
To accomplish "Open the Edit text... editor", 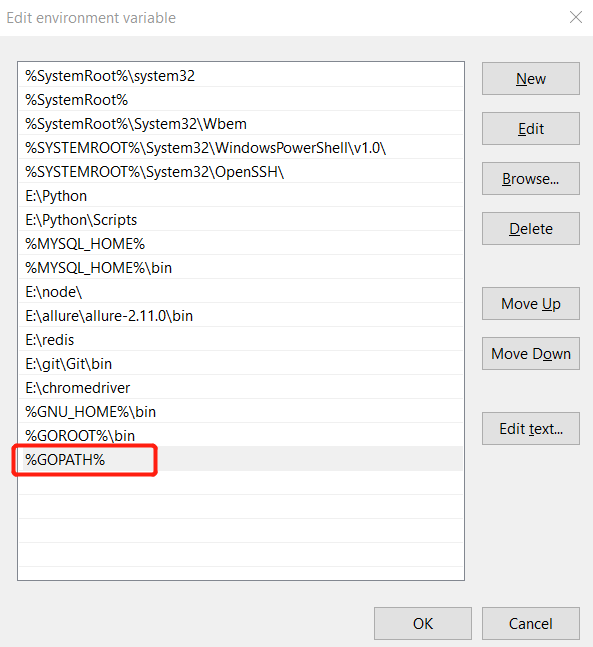I will pyautogui.click(x=531, y=429).
